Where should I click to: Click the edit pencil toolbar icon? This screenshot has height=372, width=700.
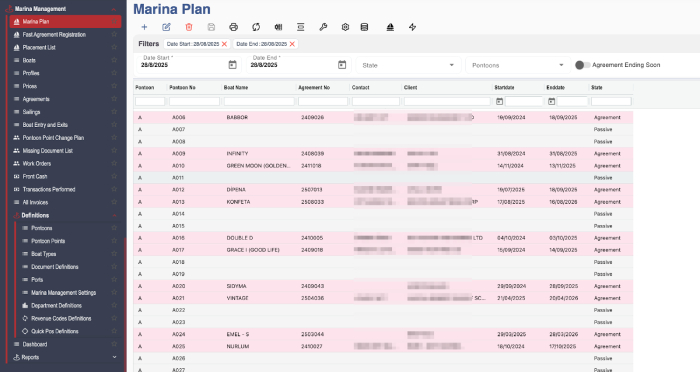tap(167, 27)
